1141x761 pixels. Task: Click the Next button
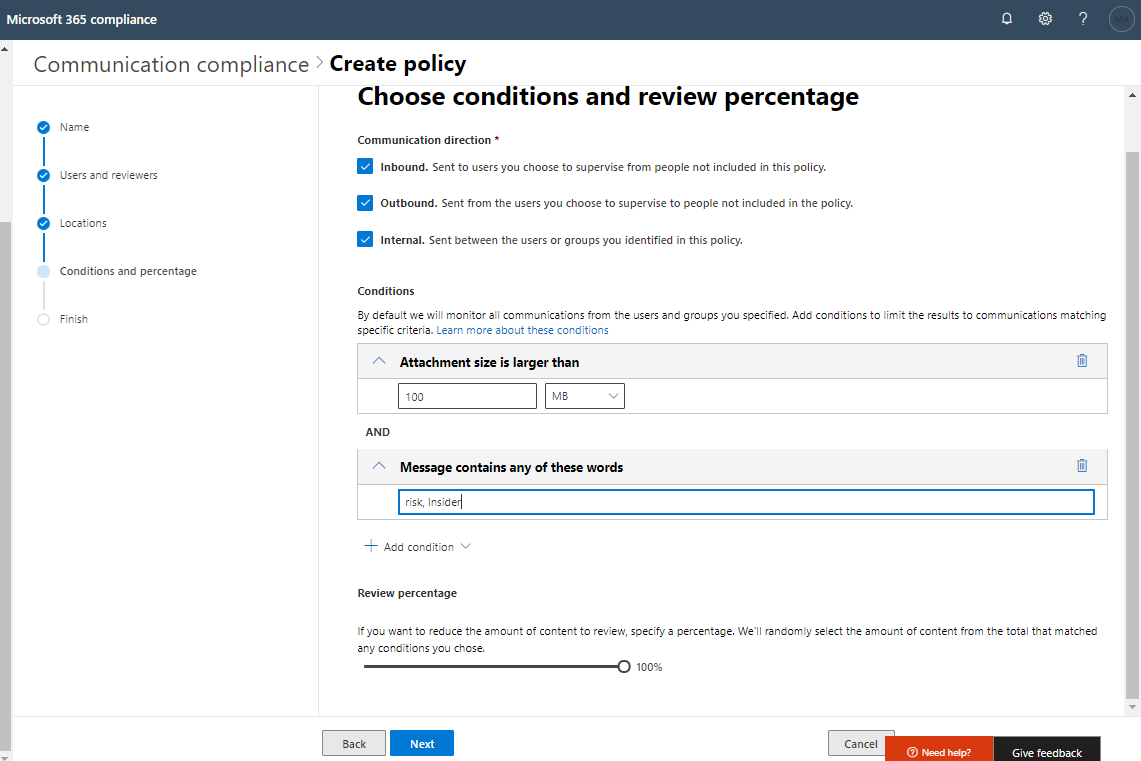[422, 743]
